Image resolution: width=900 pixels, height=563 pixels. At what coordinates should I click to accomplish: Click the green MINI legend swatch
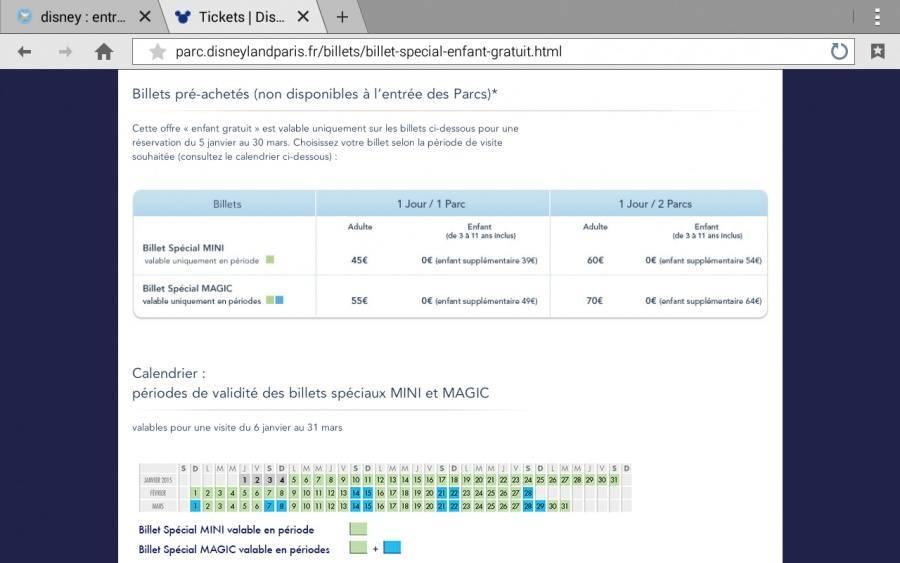[x=358, y=529]
